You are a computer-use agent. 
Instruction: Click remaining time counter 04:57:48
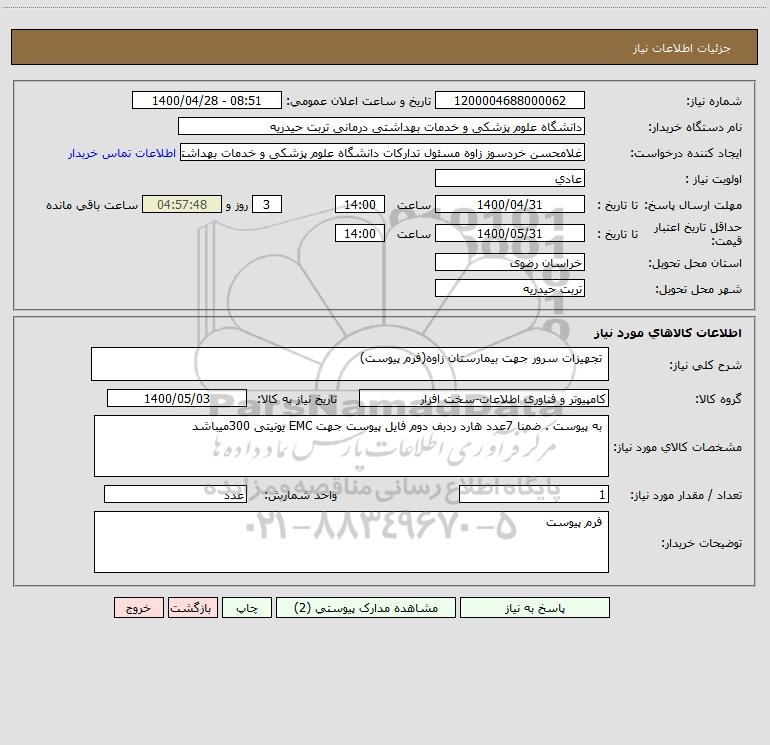182,204
